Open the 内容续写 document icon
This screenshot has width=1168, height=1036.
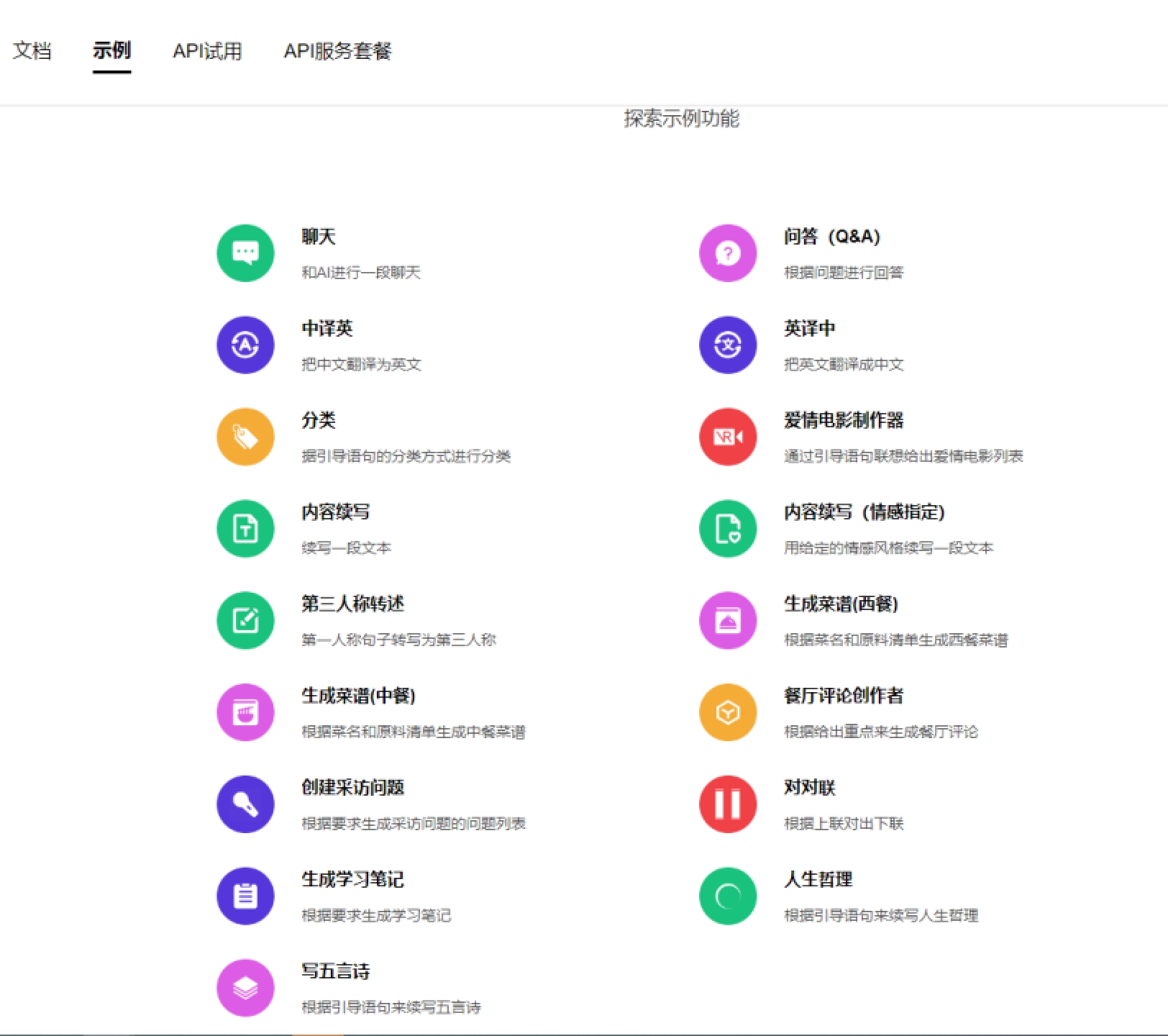[245, 529]
